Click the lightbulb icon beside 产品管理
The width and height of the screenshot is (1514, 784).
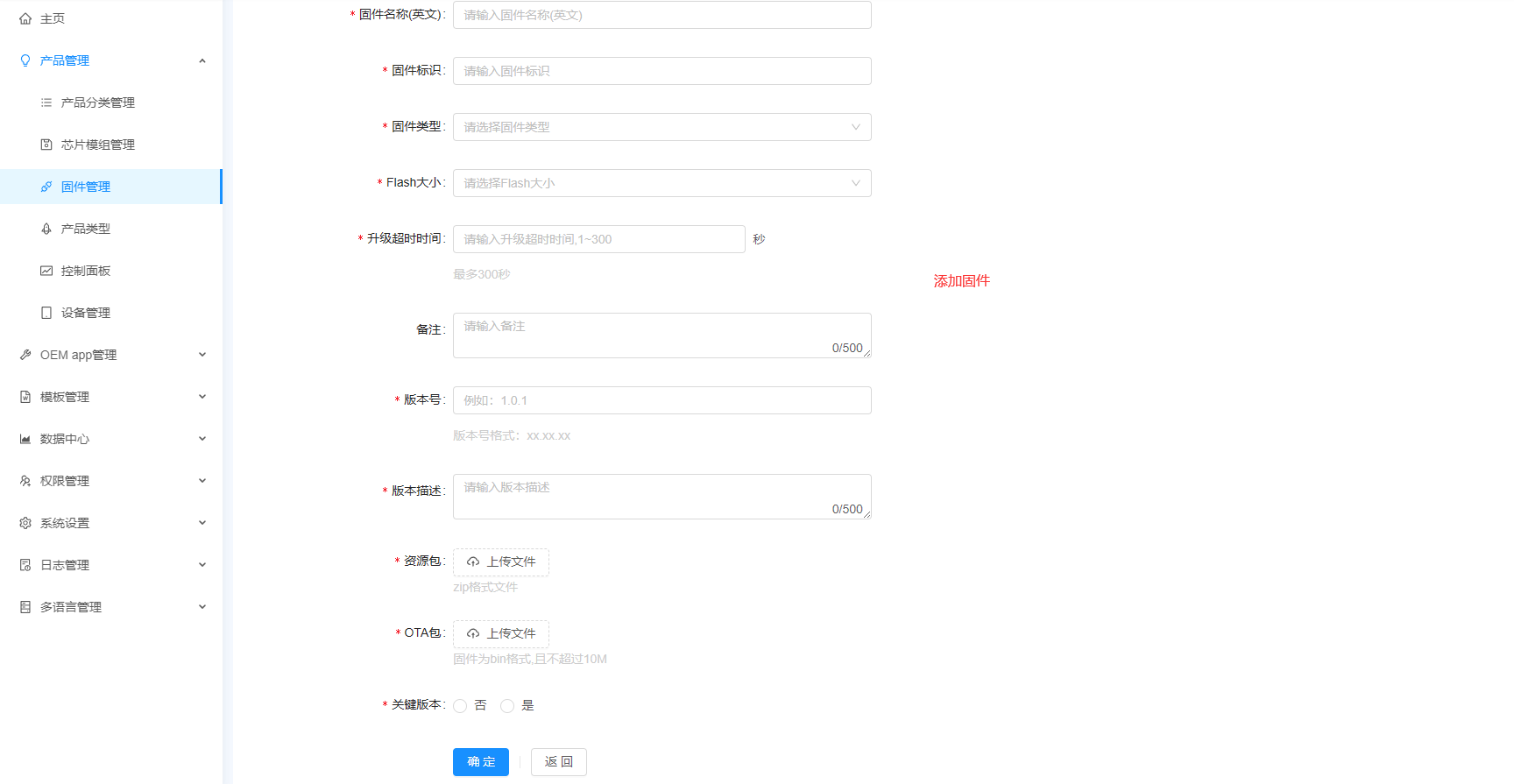click(x=25, y=60)
